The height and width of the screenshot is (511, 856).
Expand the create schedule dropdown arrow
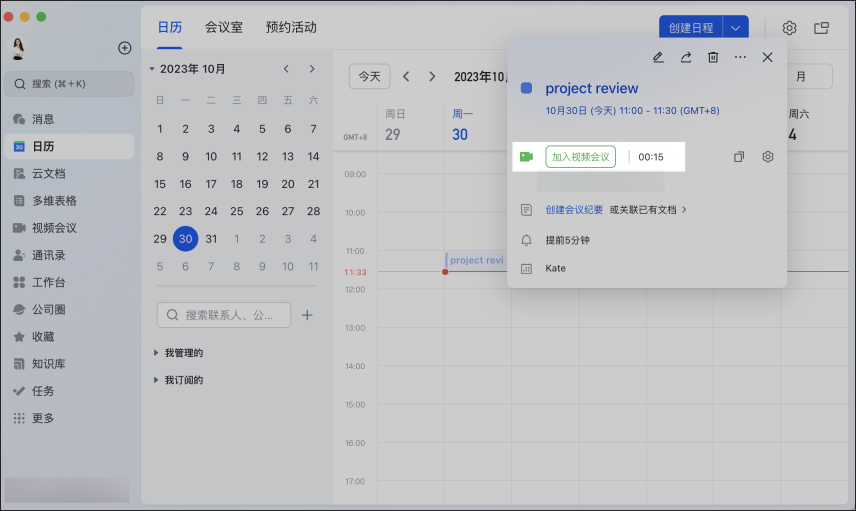coord(736,28)
